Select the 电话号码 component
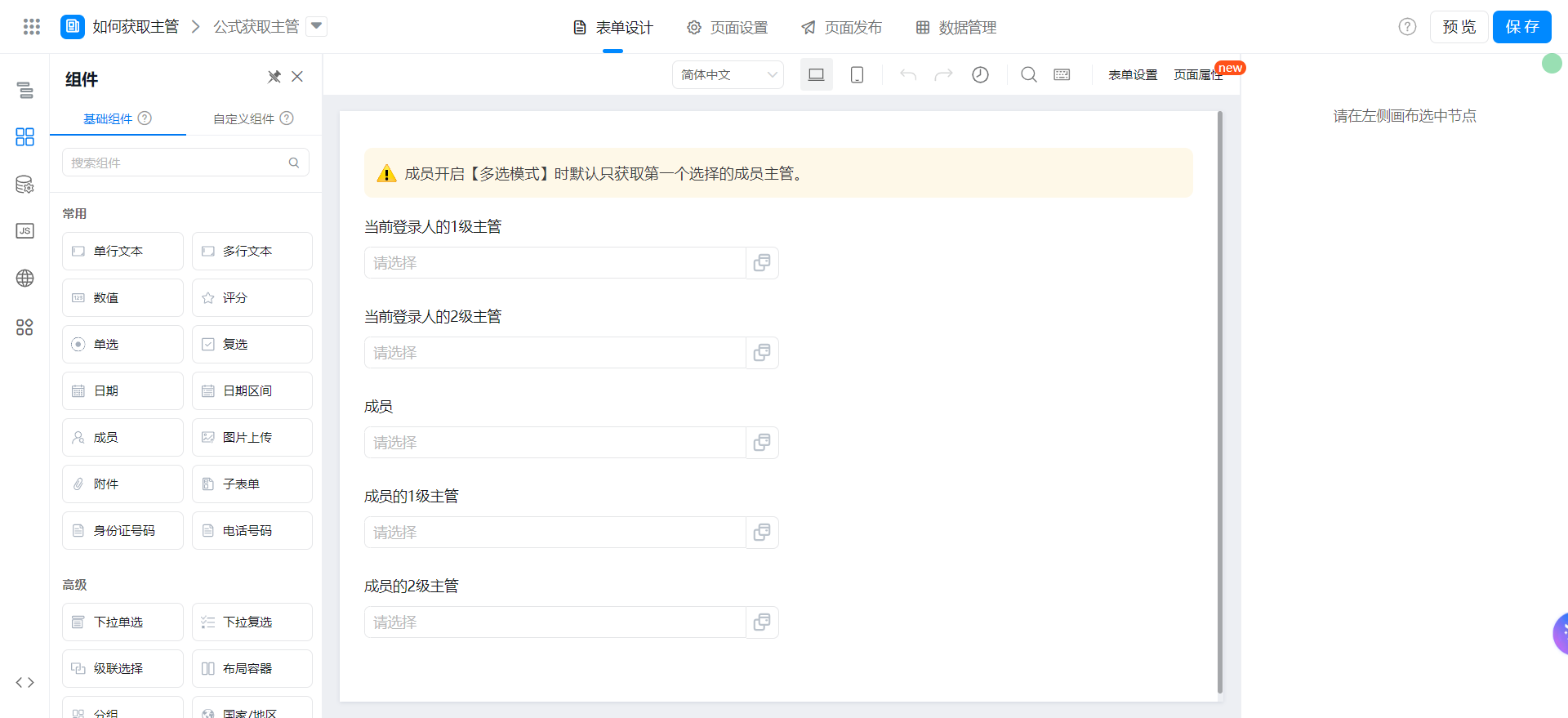 [x=252, y=531]
